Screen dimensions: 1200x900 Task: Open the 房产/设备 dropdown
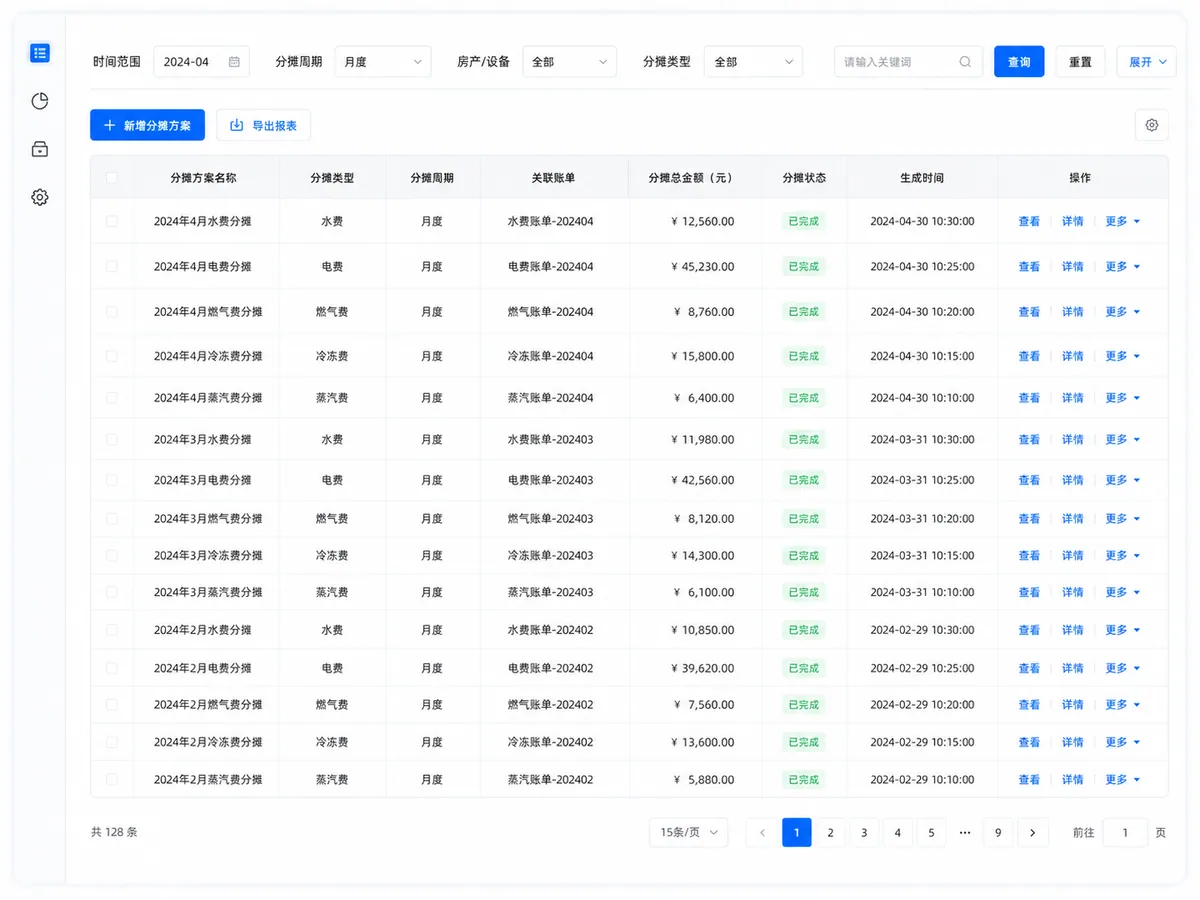[569, 62]
